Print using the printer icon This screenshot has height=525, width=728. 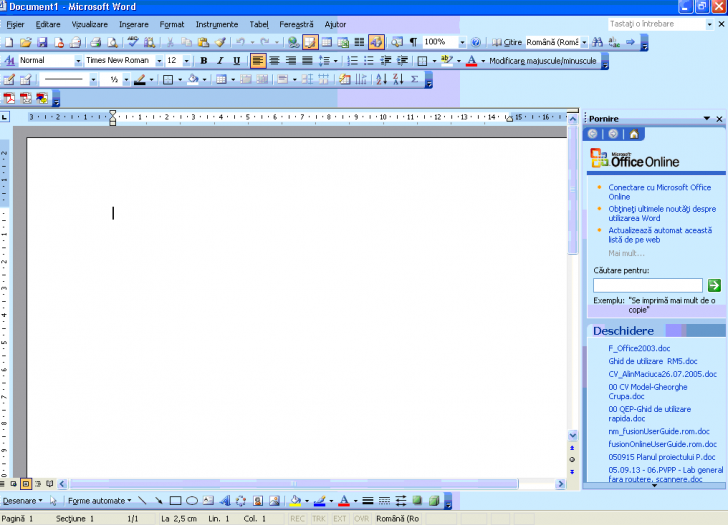point(95,43)
